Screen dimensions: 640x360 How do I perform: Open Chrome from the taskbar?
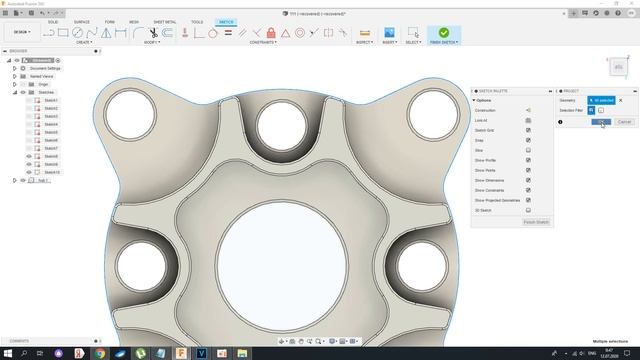click(x=100, y=353)
